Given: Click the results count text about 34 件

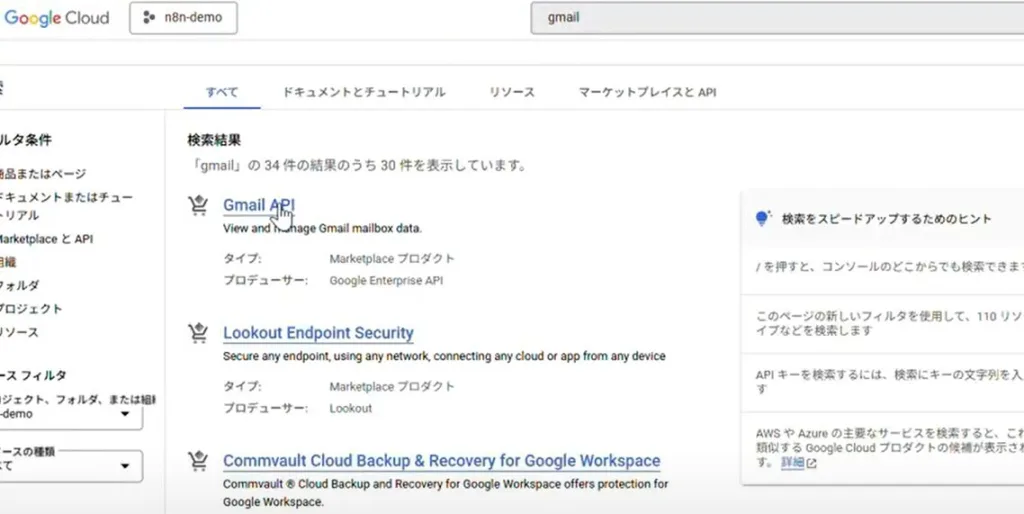Looking at the screenshot, I should point(357,166).
